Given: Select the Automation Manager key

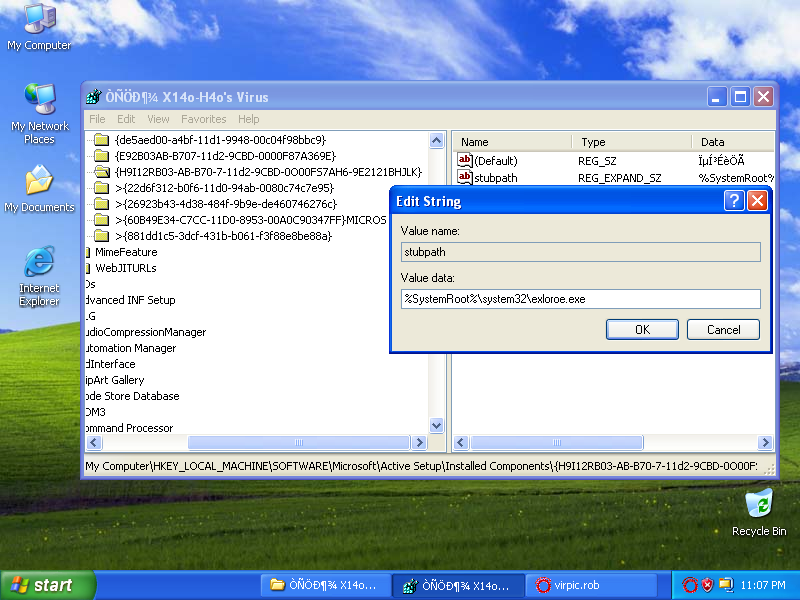Looking at the screenshot, I should (131, 348).
